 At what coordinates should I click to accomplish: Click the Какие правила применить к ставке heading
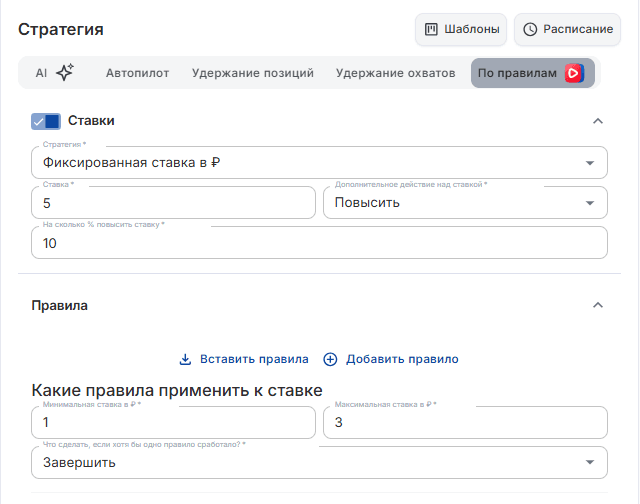tap(177, 390)
